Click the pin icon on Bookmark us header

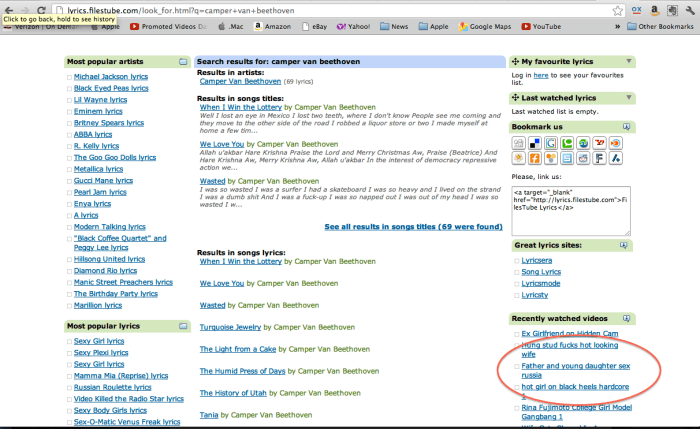626,127
